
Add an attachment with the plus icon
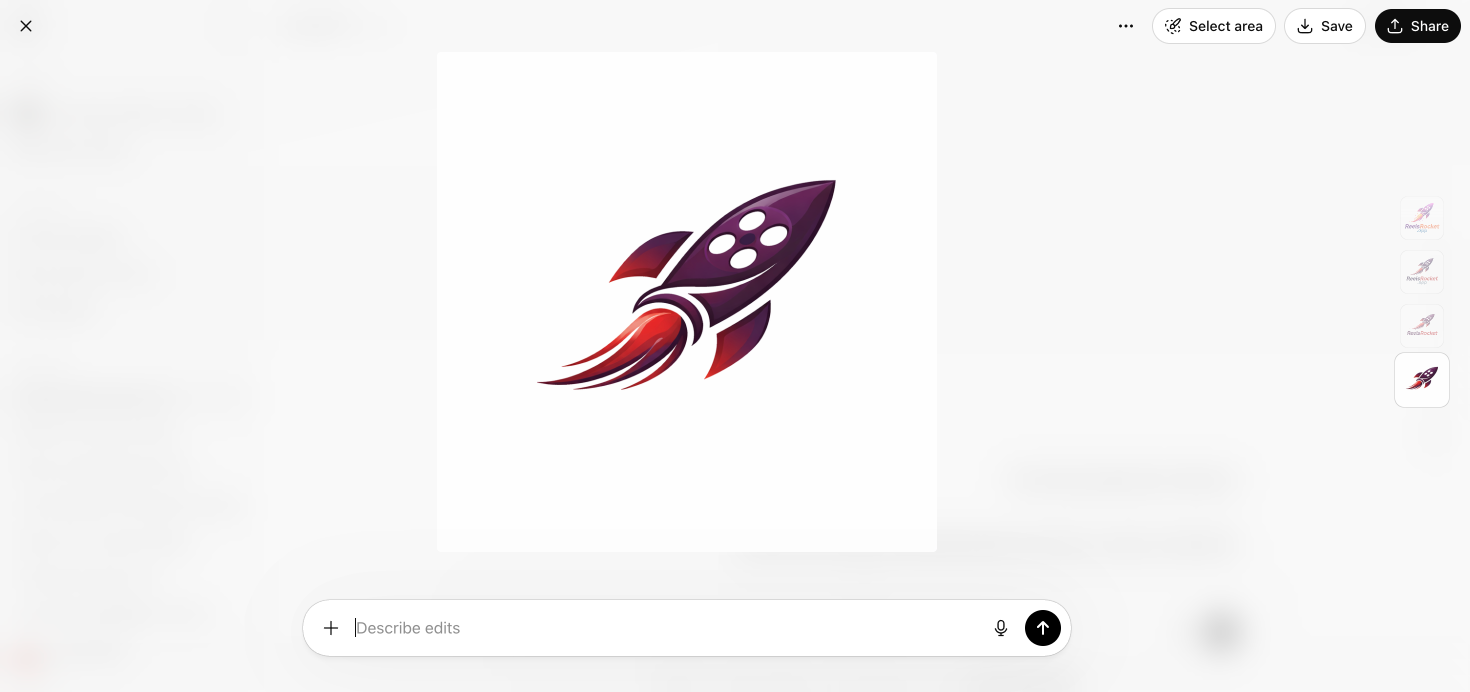pos(331,628)
